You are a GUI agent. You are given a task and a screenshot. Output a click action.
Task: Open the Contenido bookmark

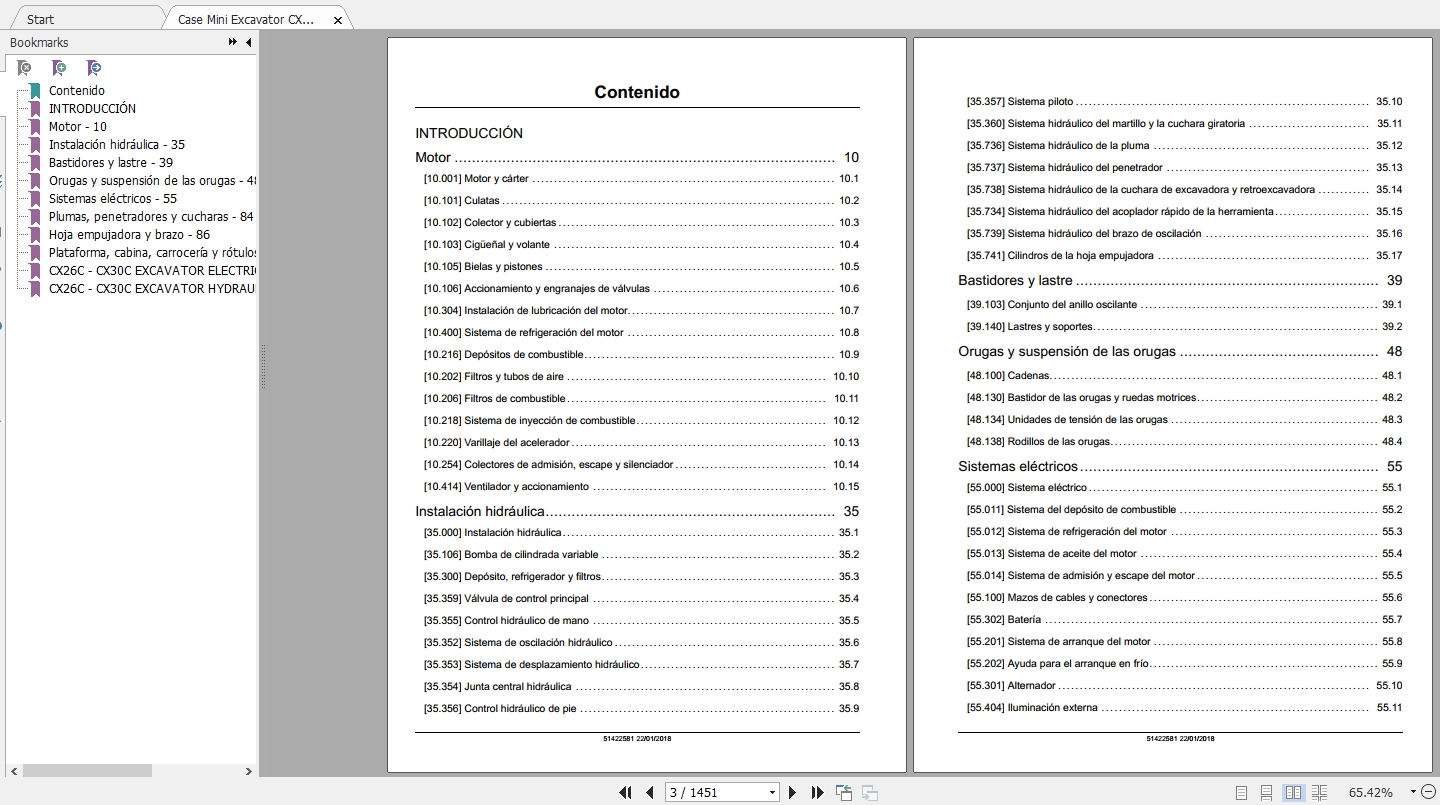pyautogui.click(x=77, y=91)
